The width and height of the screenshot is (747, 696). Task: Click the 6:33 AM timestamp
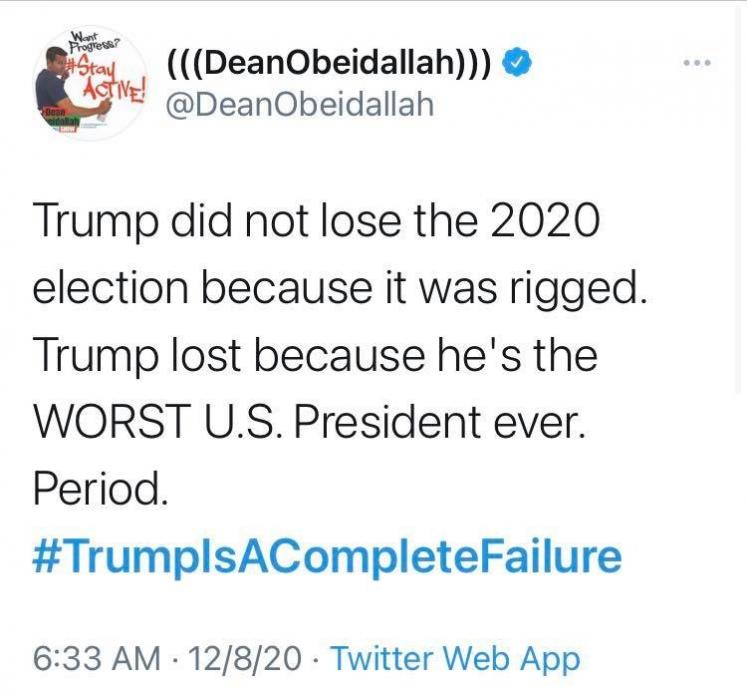click(x=97, y=659)
